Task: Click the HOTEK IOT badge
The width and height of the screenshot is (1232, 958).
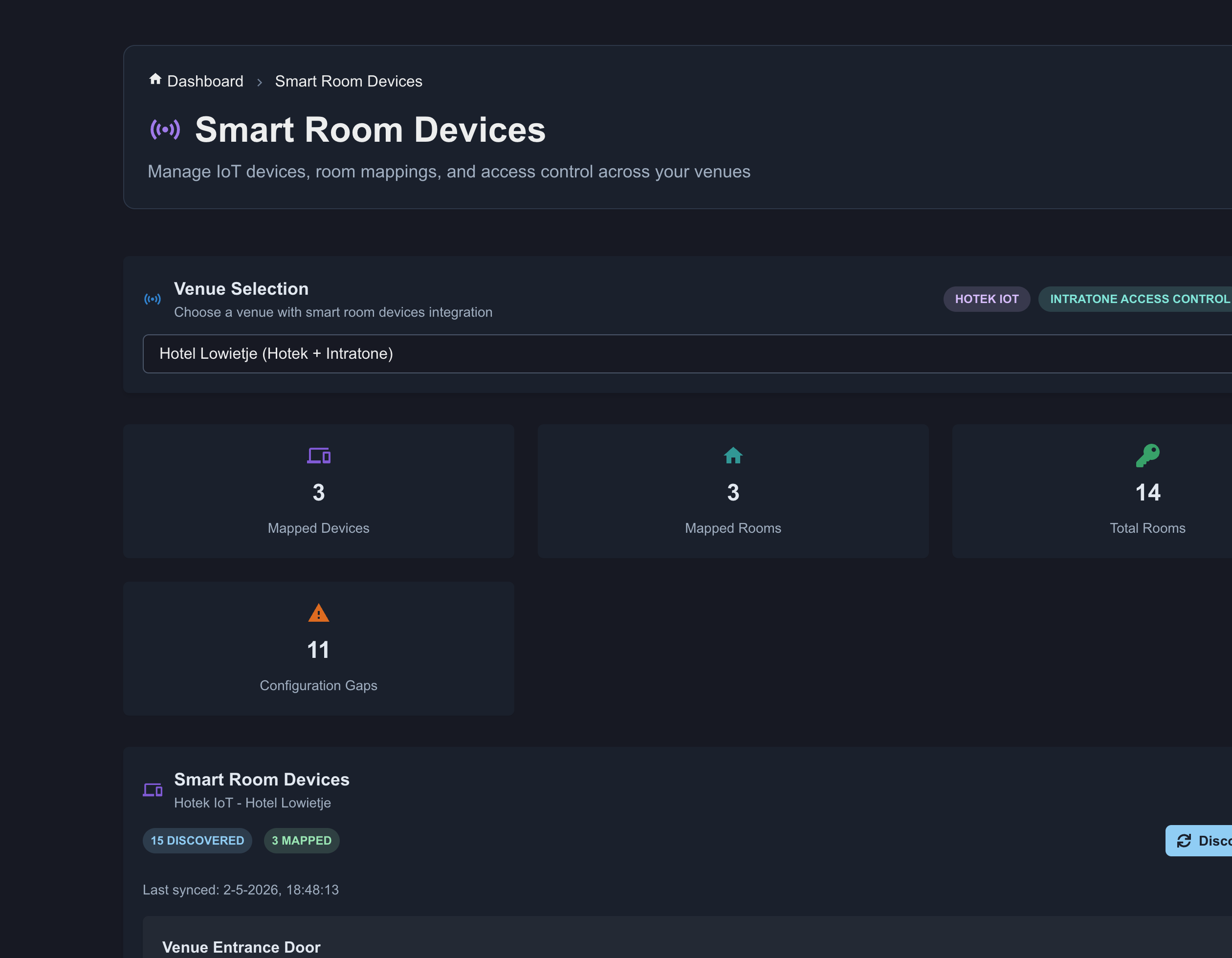Action: [987, 299]
